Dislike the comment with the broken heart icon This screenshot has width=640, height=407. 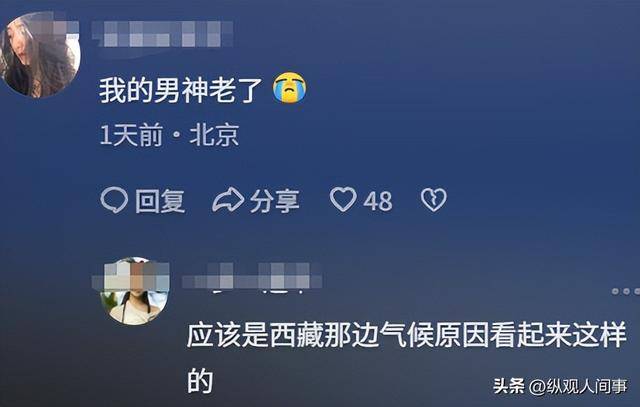pos(433,200)
